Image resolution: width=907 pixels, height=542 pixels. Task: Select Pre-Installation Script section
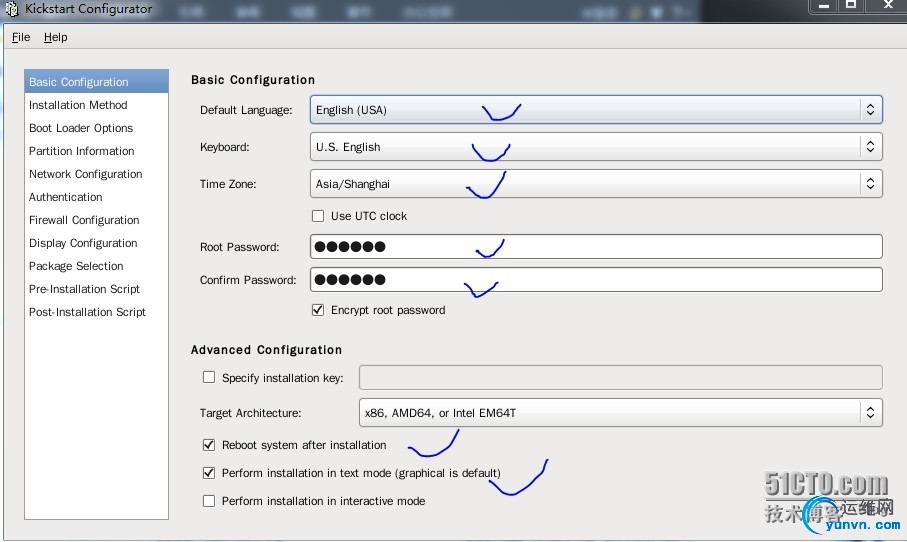97,289
